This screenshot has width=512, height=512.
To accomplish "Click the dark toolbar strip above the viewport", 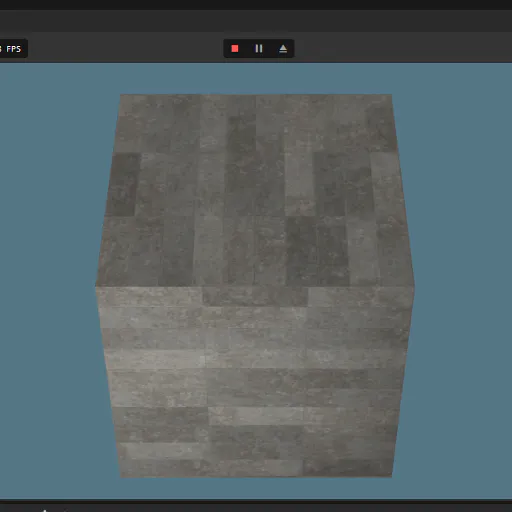I will (x=400, y=48).
